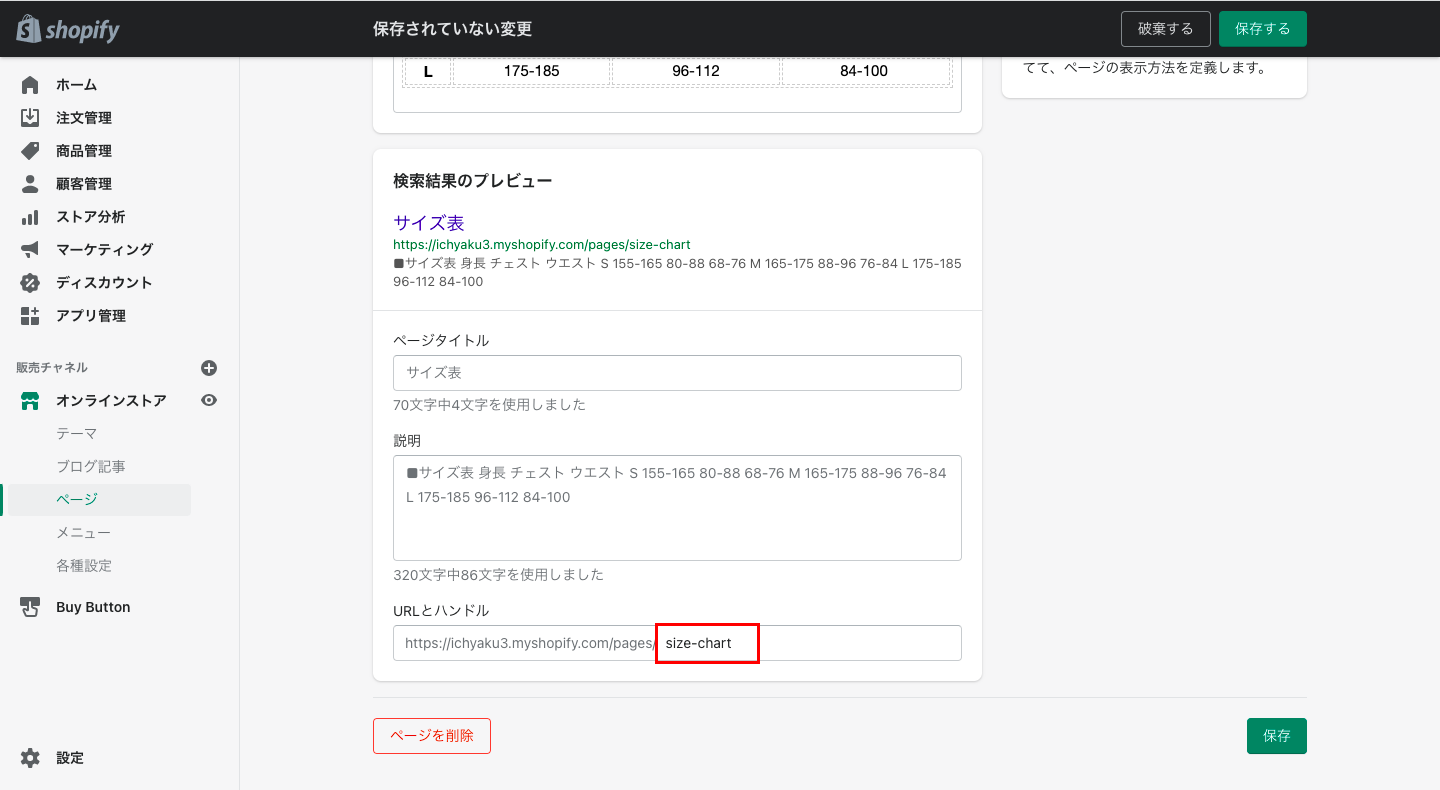
Task: Open the サイズ表 preview link
Action: (x=429, y=223)
